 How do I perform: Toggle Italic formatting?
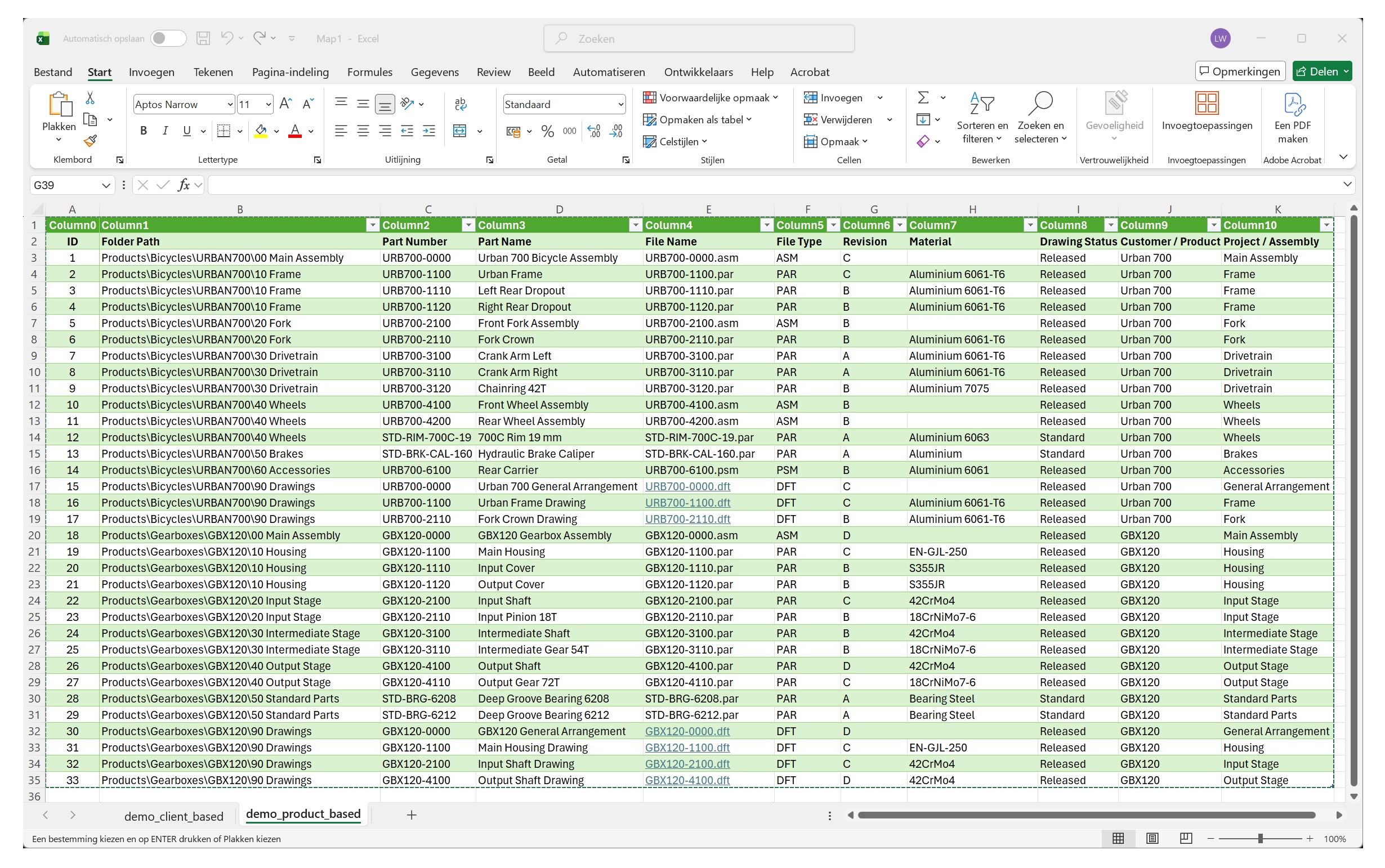coord(166,131)
